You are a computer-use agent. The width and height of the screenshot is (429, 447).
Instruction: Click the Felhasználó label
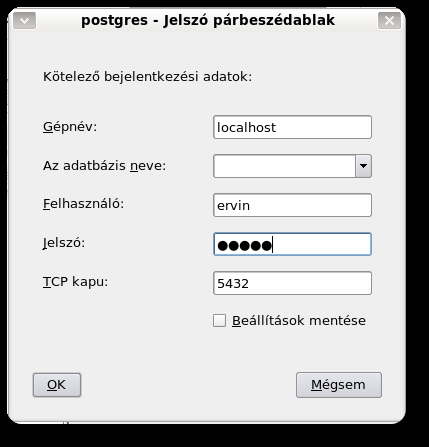tap(83, 204)
